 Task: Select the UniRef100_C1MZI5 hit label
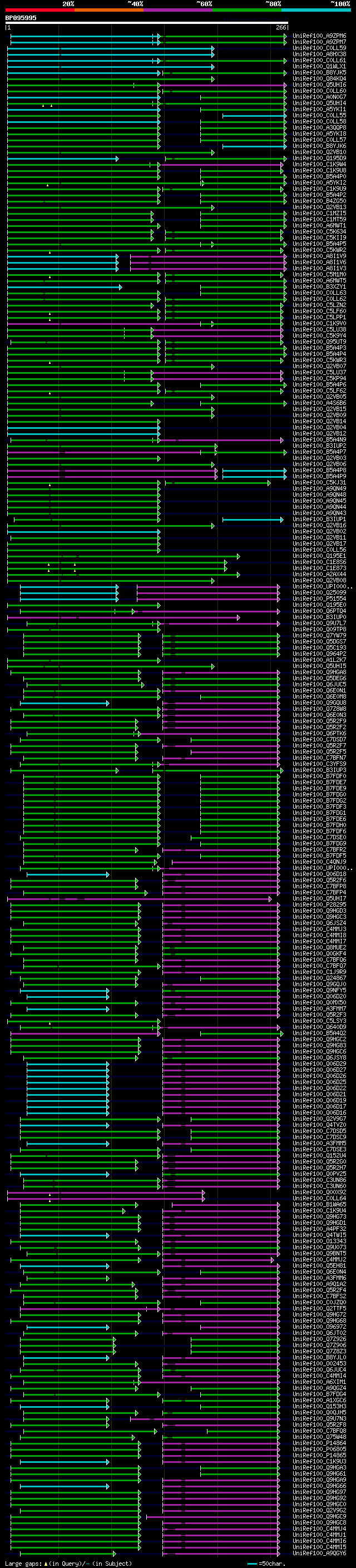coord(319,214)
